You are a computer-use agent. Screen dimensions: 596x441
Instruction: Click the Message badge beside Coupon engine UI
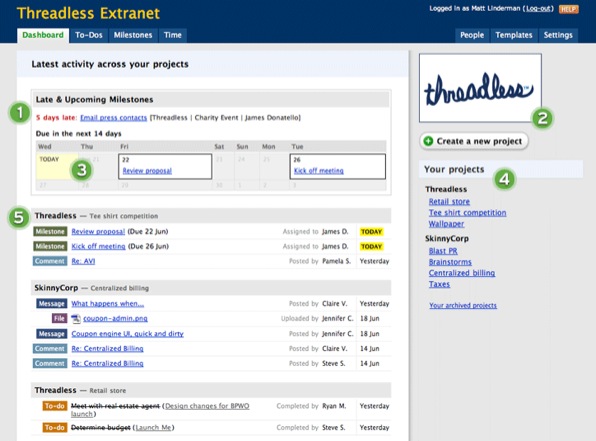click(x=52, y=334)
